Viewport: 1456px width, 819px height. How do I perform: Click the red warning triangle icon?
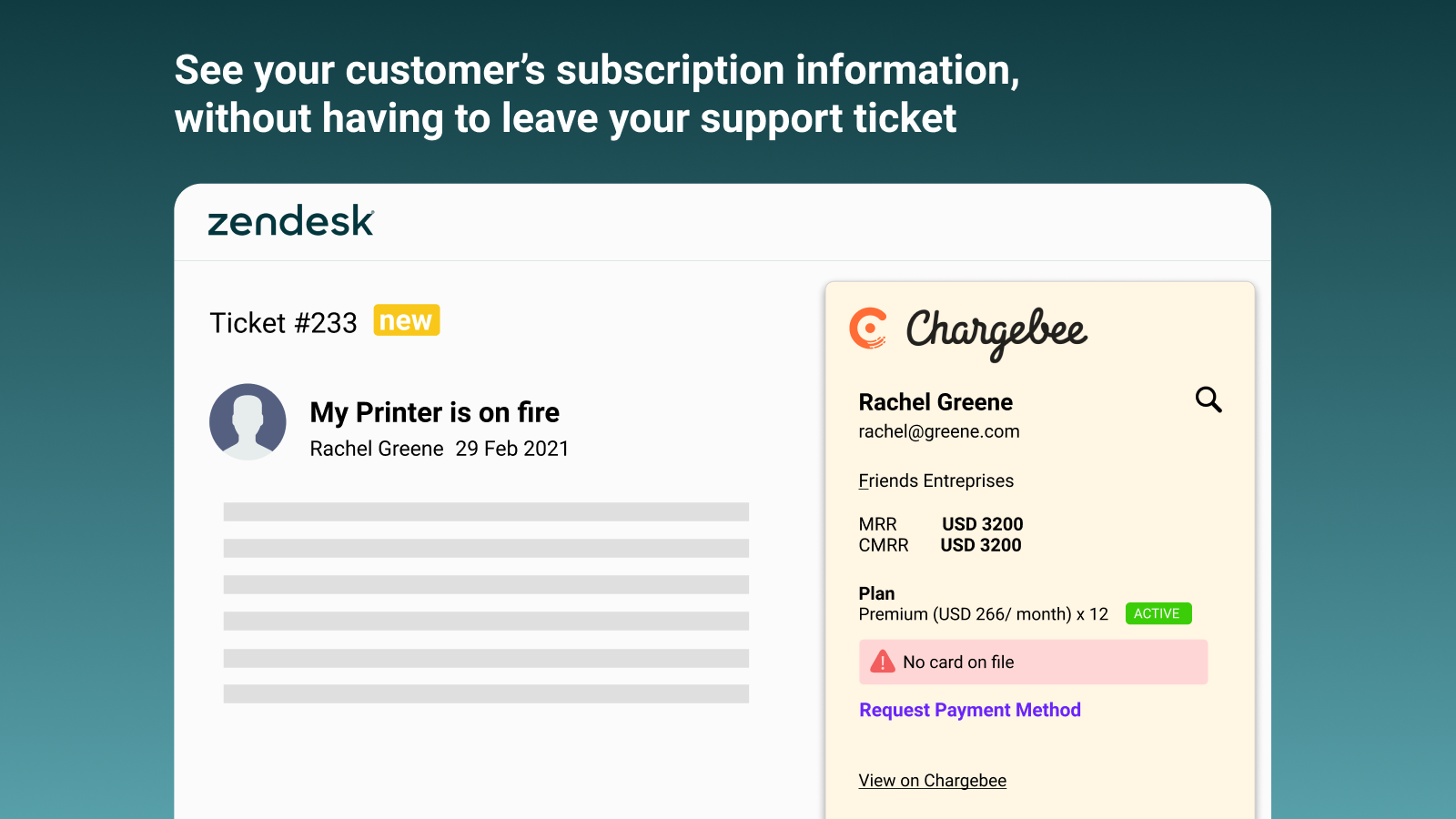pyautogui.click(x=882, y=662)
